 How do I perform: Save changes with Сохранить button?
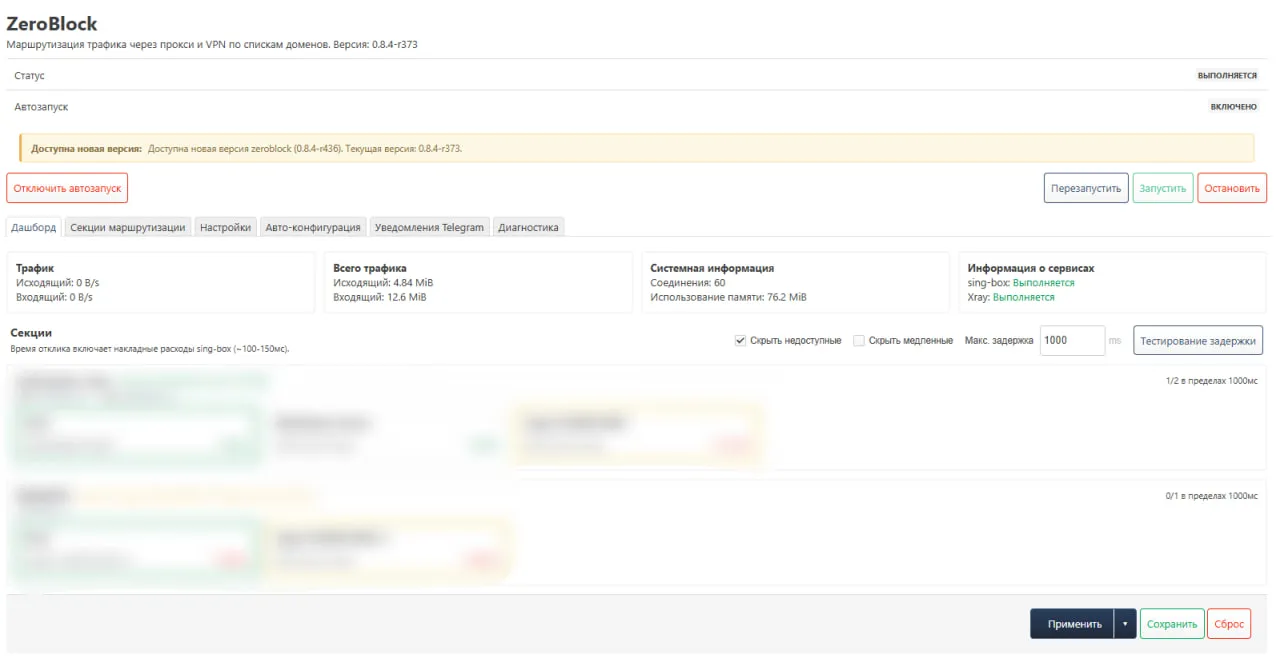point(1172,623)
